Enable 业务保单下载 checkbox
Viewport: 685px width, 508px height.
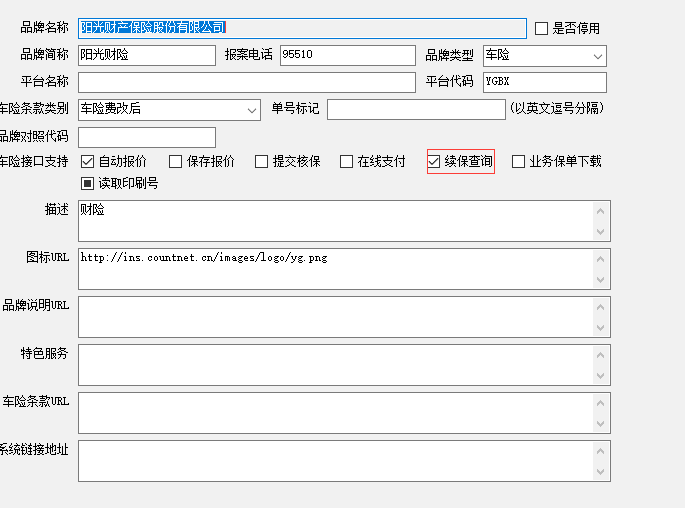click(518, 162)
